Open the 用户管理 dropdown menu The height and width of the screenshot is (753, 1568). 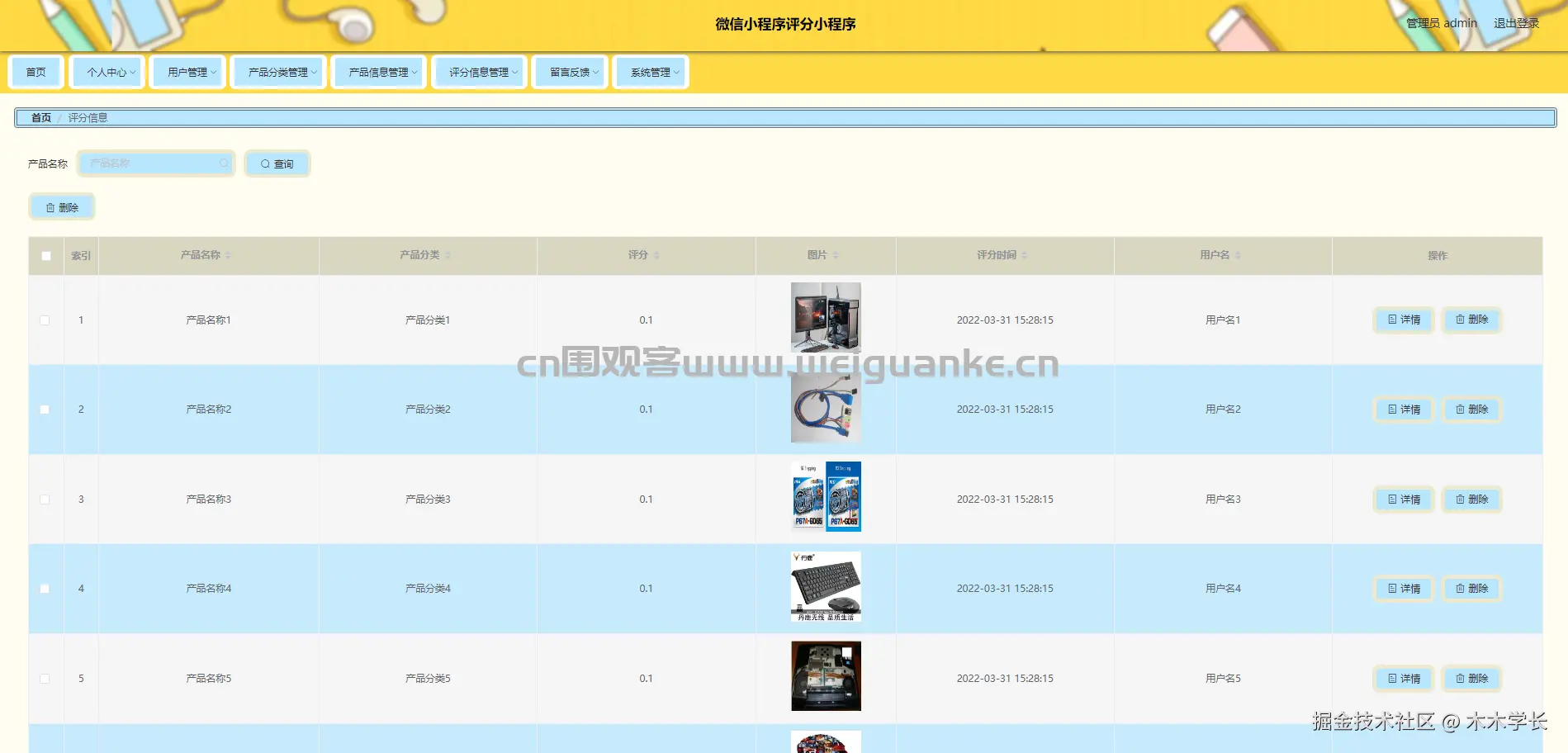click(188, 72)
